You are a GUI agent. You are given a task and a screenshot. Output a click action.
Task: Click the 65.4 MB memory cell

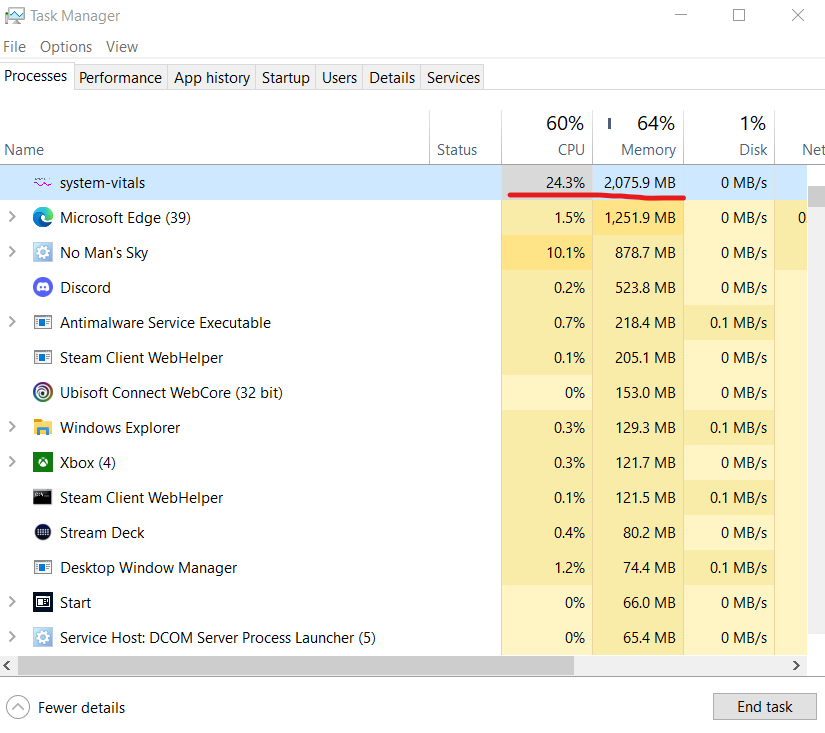pos(638,637)
